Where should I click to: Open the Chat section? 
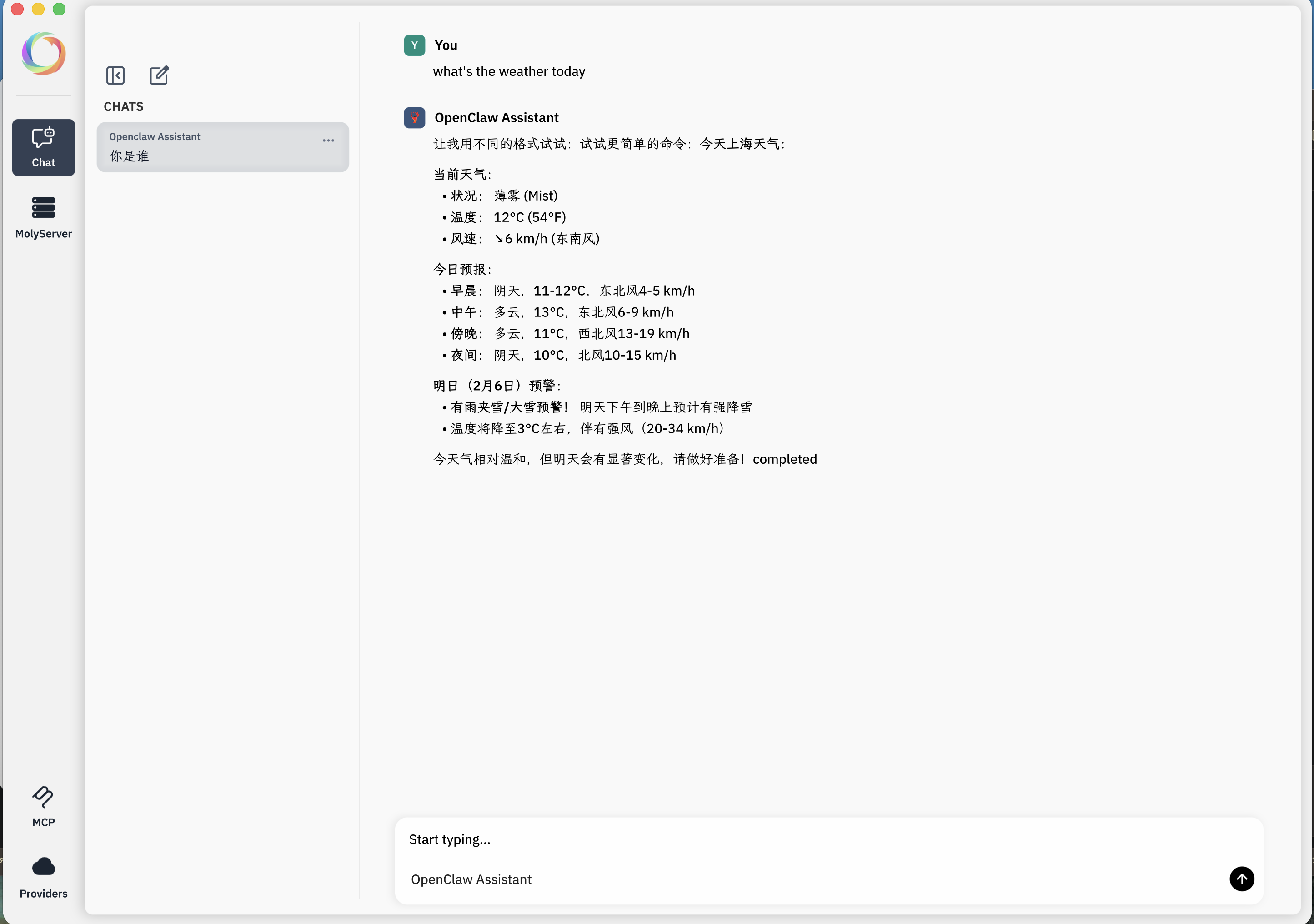[44, 147]
